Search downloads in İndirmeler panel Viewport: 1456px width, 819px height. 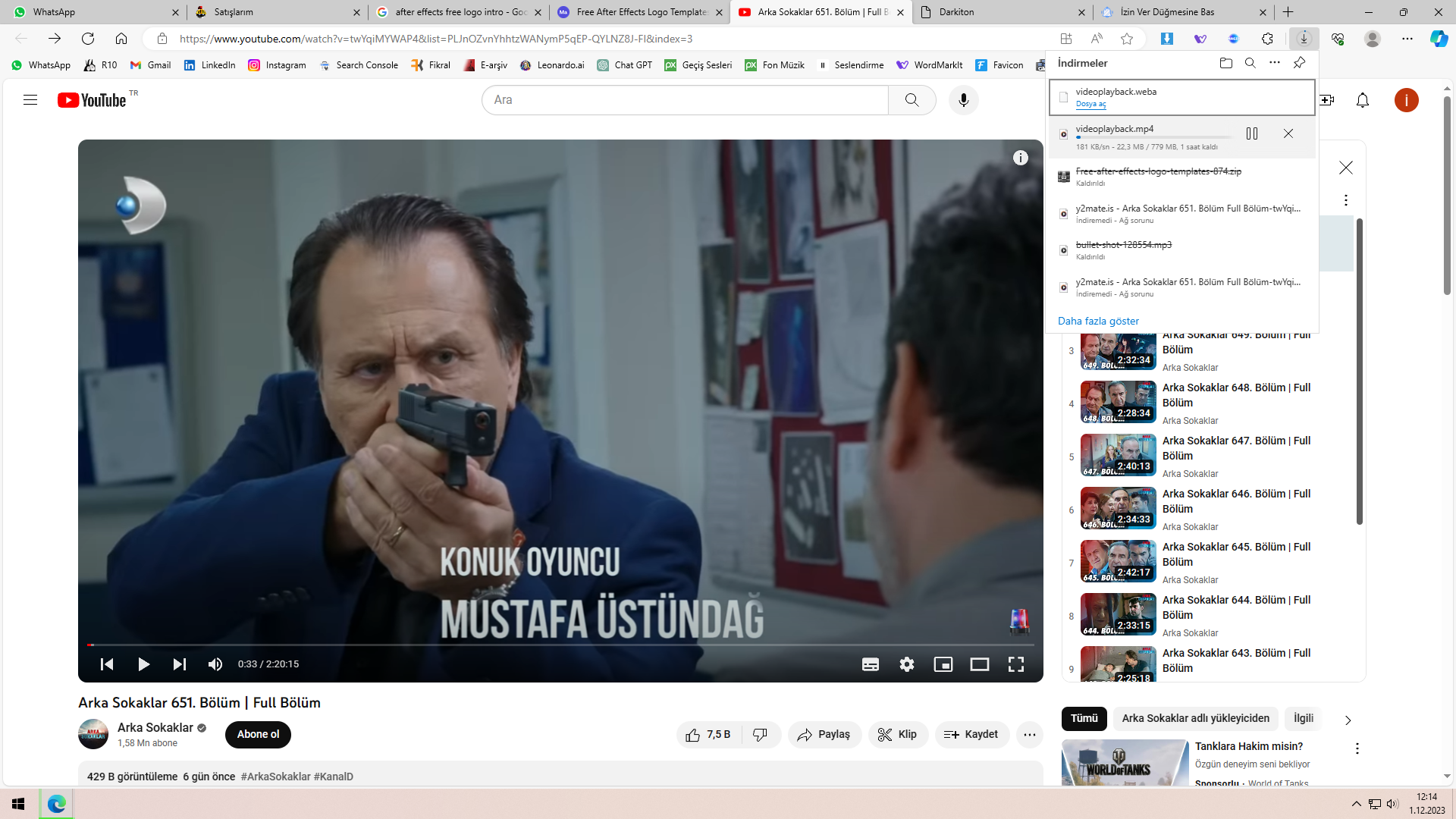pos(1250,63)
